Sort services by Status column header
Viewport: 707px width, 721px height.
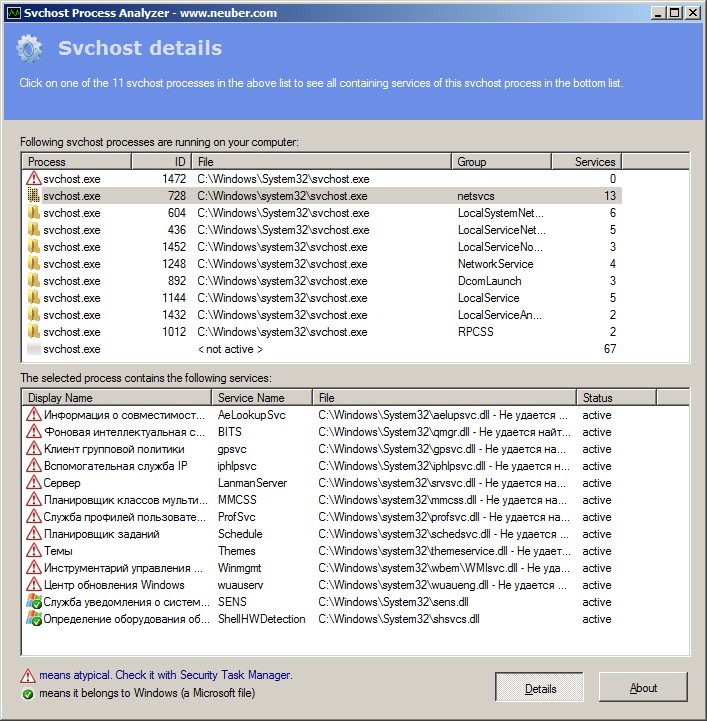point(616,398)
